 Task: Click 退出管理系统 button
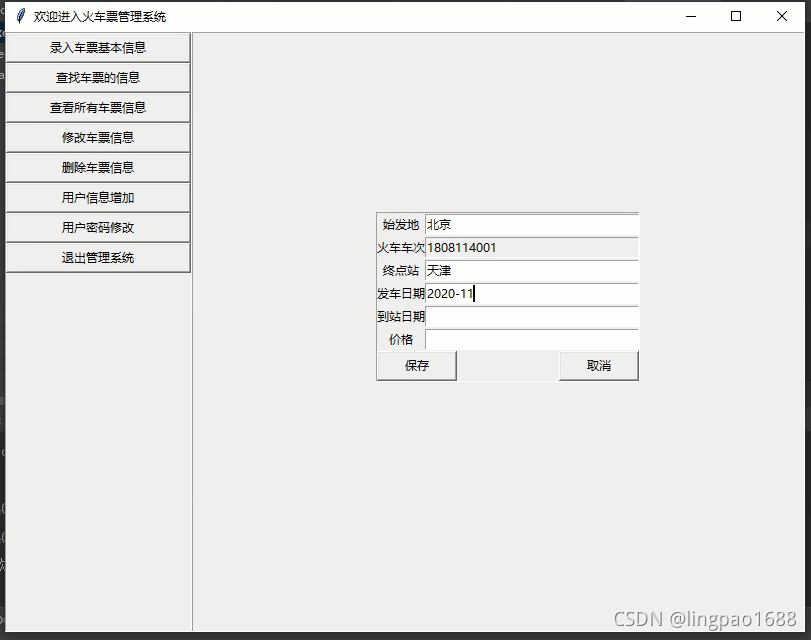(98, 258)
